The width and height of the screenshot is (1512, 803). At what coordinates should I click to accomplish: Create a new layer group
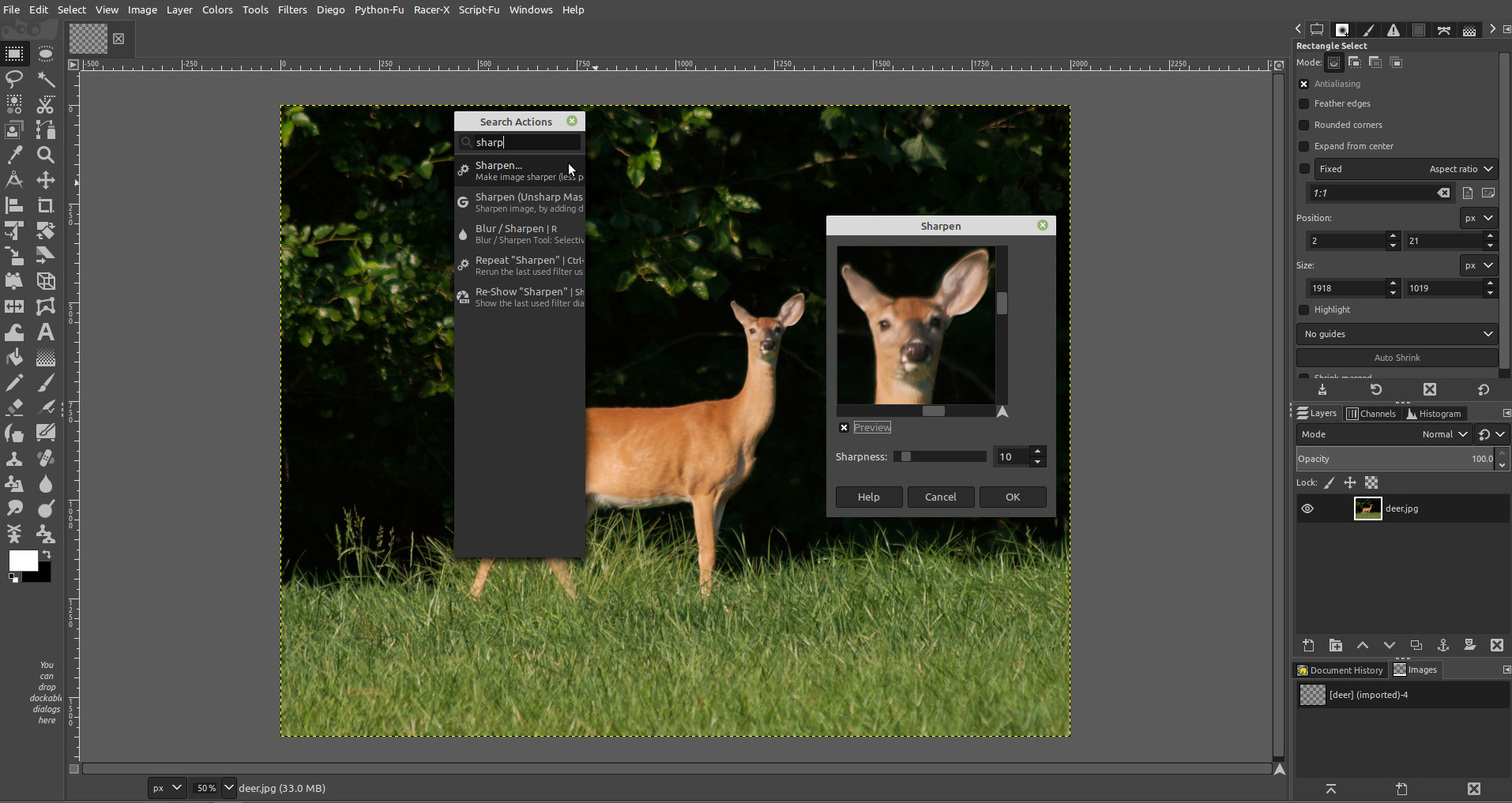pyautogui.click(x=1336, y=645)
